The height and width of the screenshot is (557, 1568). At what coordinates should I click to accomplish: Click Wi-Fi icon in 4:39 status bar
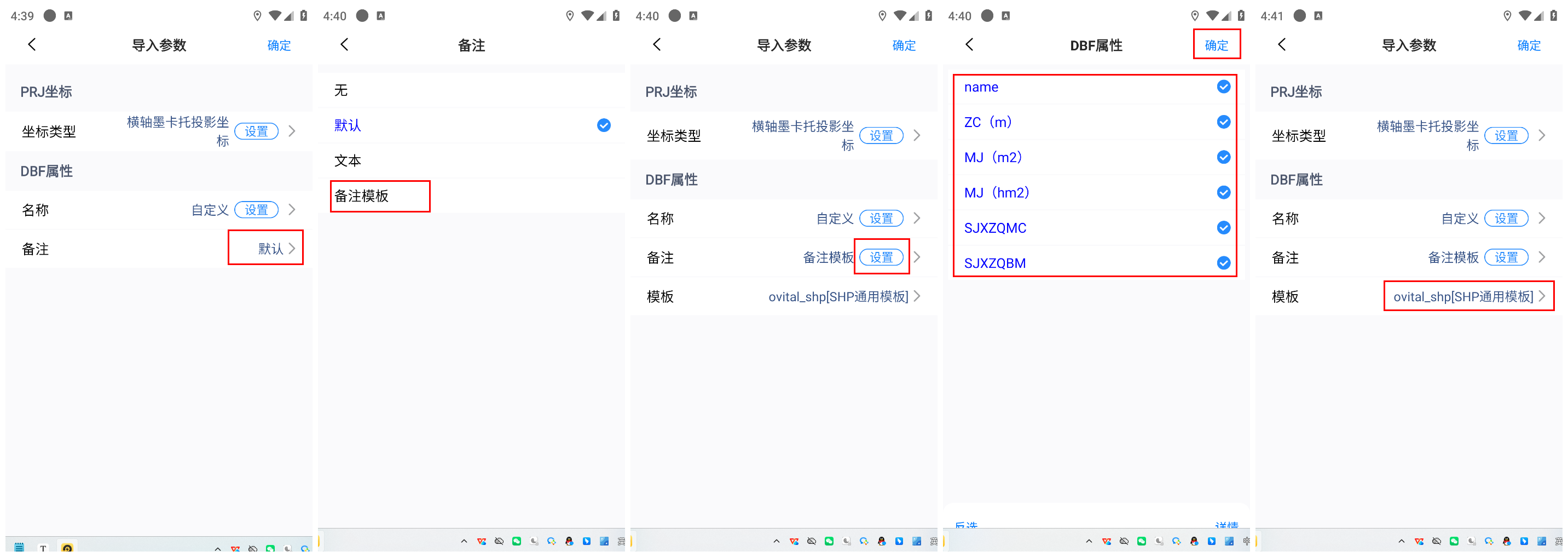tap(275, 16)
